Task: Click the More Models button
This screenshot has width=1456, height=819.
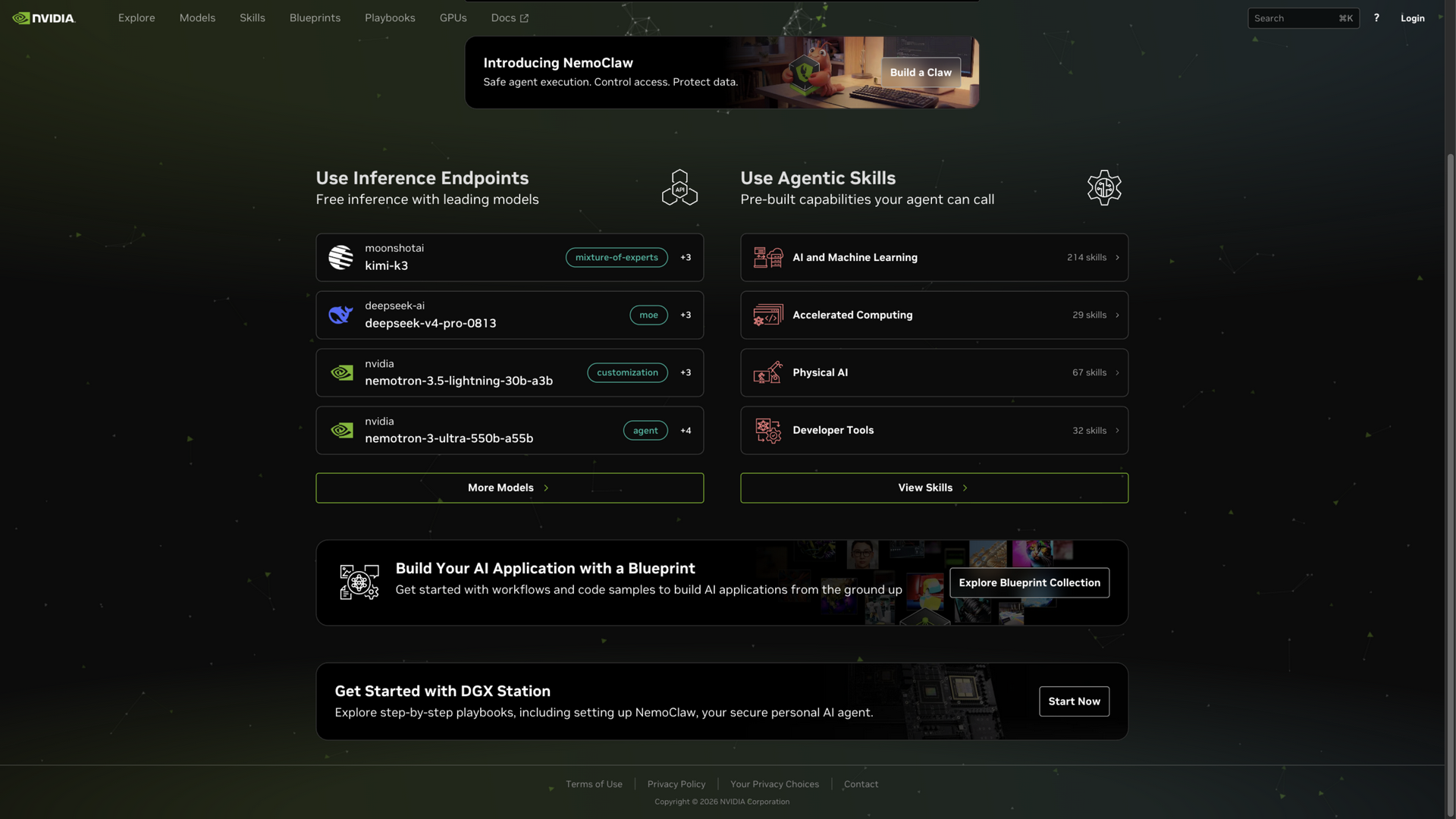Action: [x=510, y=488]
